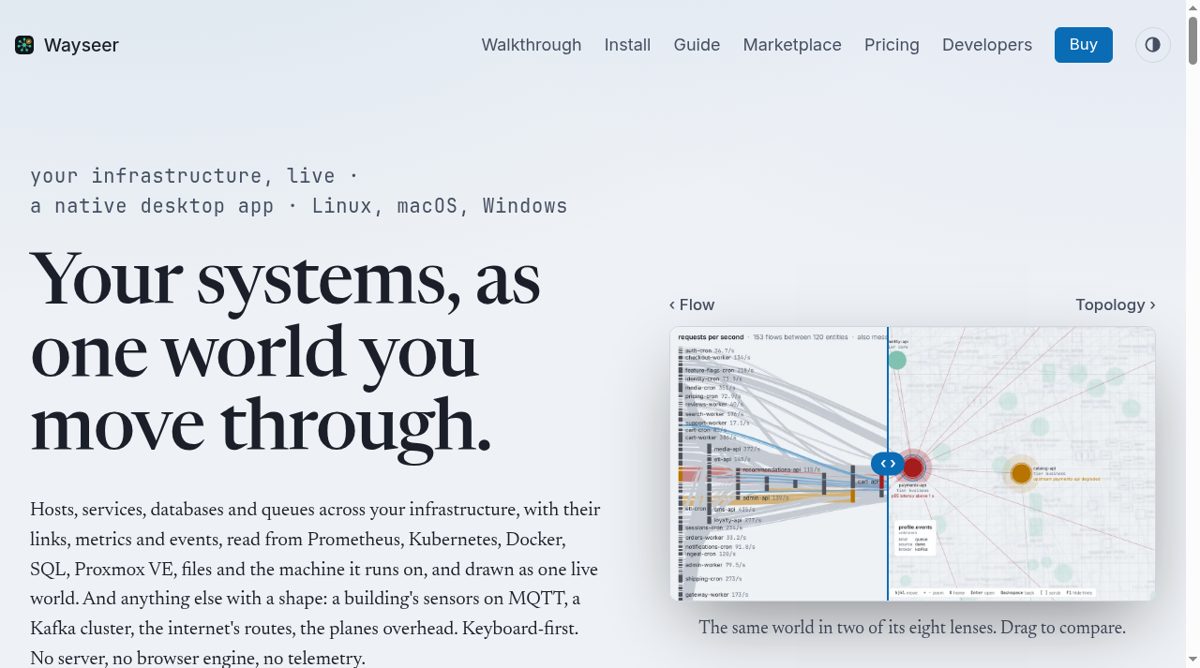Go to the Install page
The image size is (1200, 668).
[627, 45]
